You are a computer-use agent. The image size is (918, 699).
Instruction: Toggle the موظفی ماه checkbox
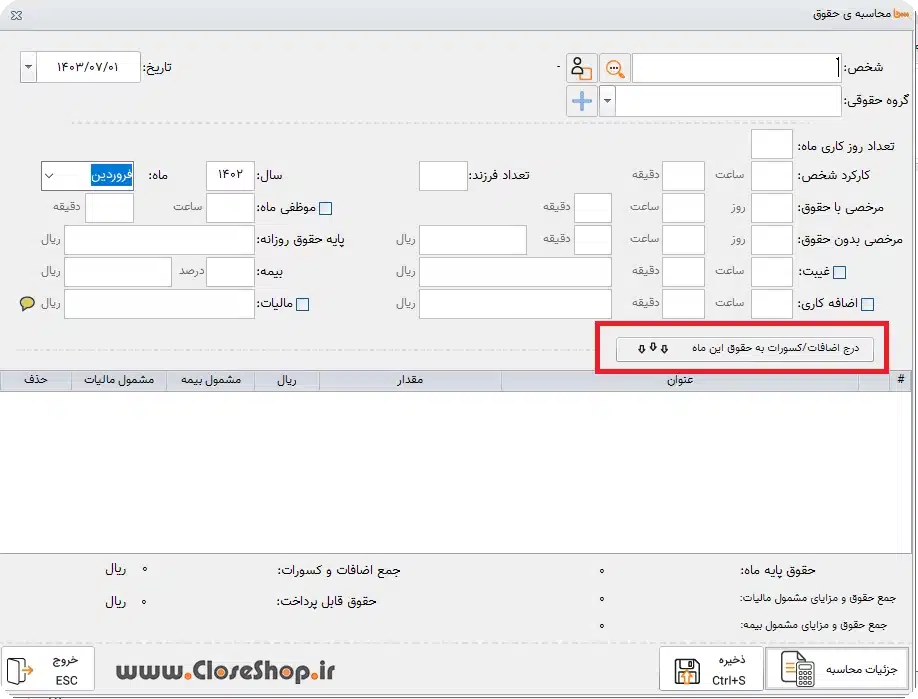(326, 208)
